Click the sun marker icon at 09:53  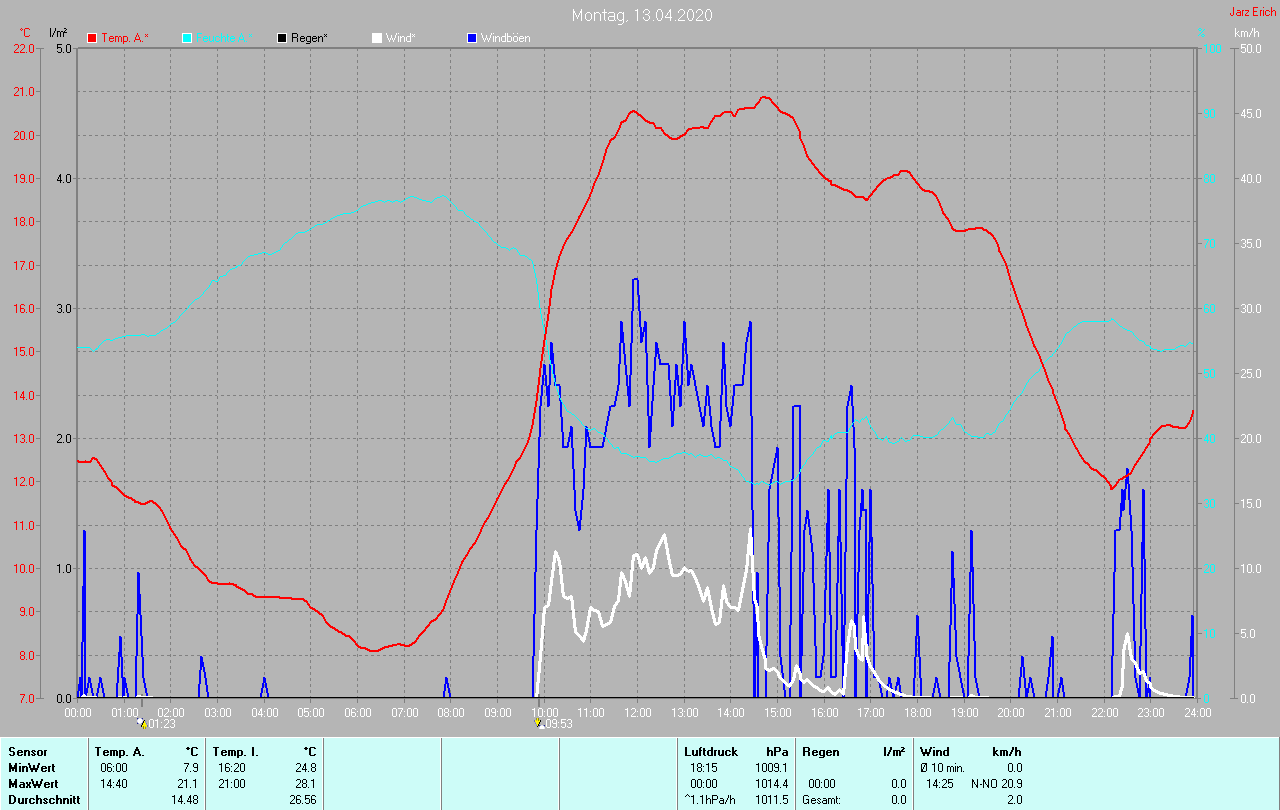click(540, 722)
